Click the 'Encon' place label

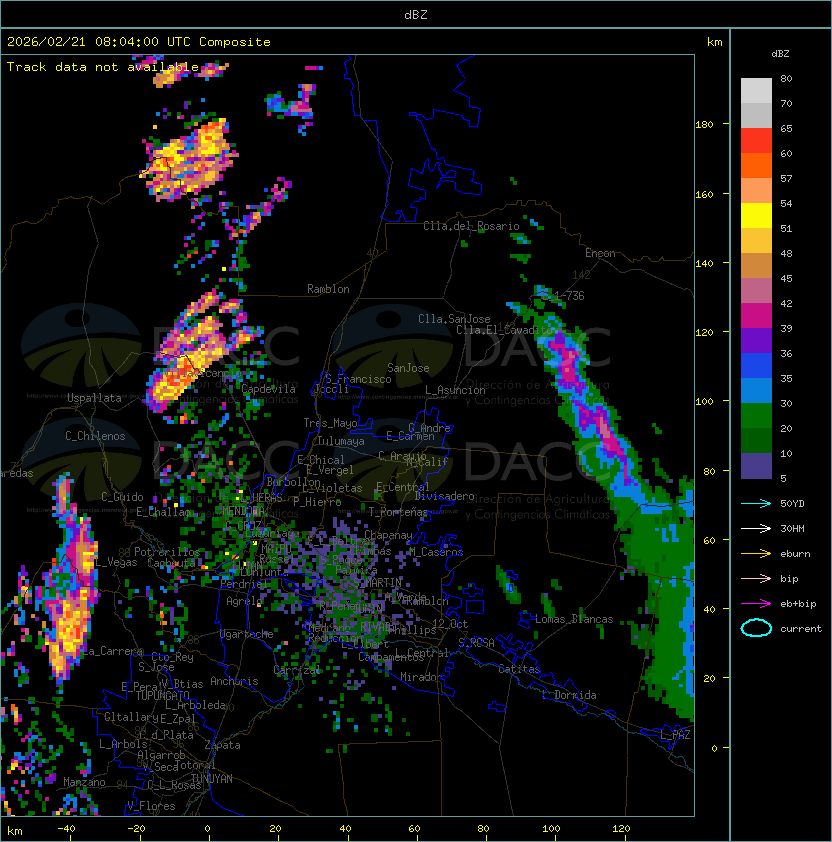600,253
